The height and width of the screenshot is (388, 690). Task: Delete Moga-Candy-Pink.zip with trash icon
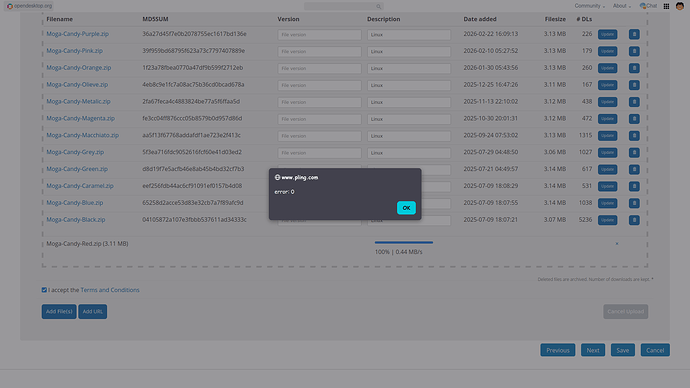pos(634,51)
